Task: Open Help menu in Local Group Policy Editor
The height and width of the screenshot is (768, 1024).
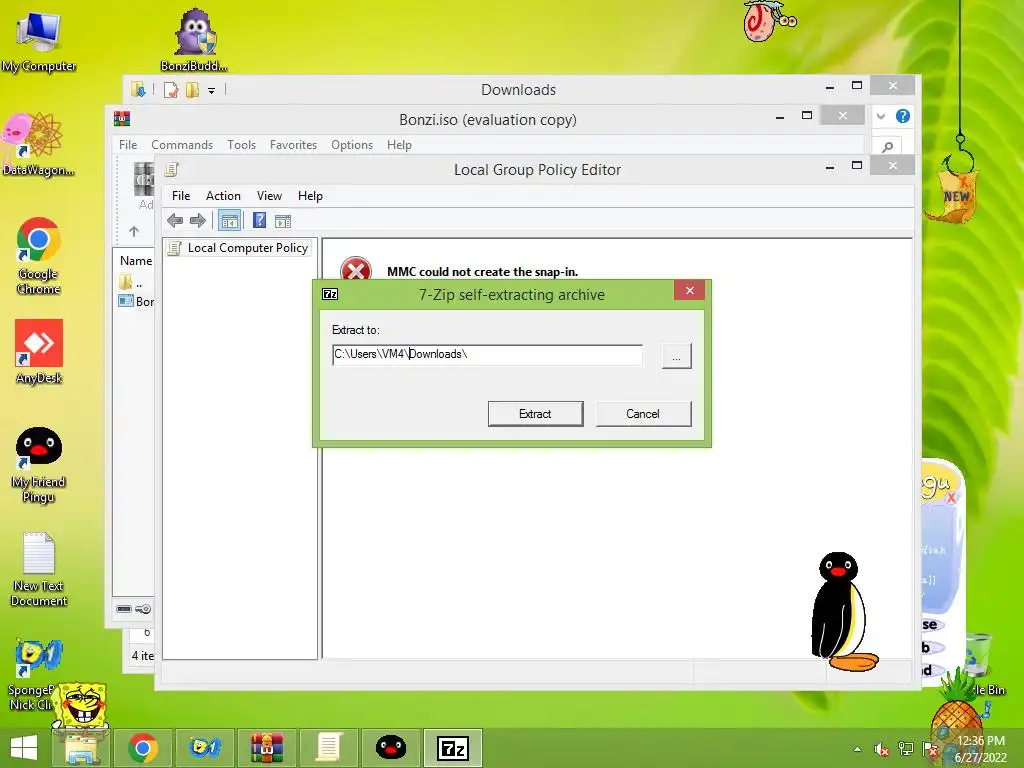Action: click(x=310, y=196)
